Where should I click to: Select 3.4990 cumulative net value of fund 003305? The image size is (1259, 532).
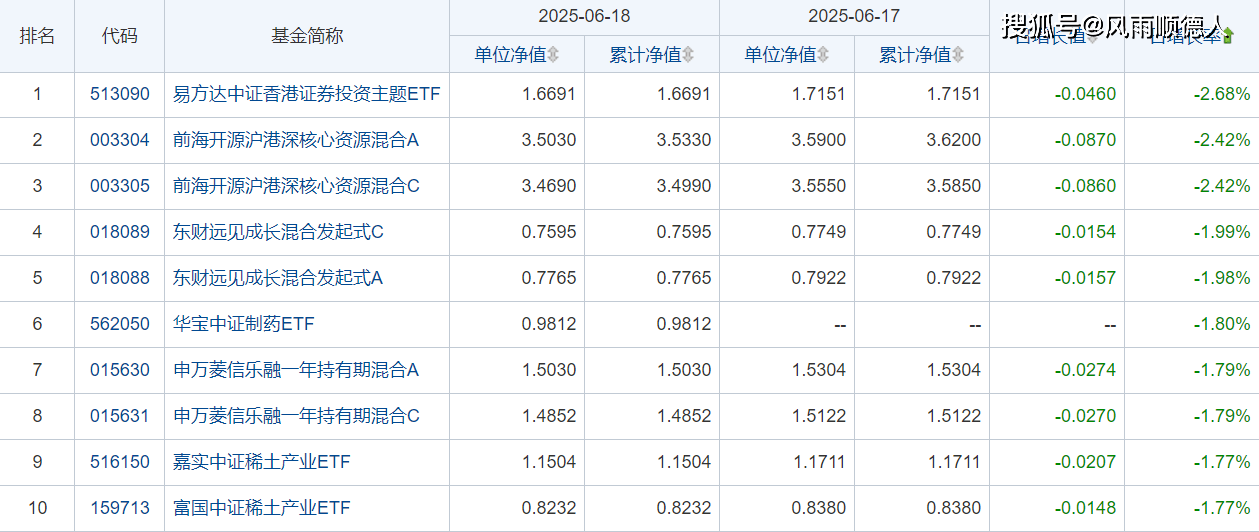pos(684,187)
